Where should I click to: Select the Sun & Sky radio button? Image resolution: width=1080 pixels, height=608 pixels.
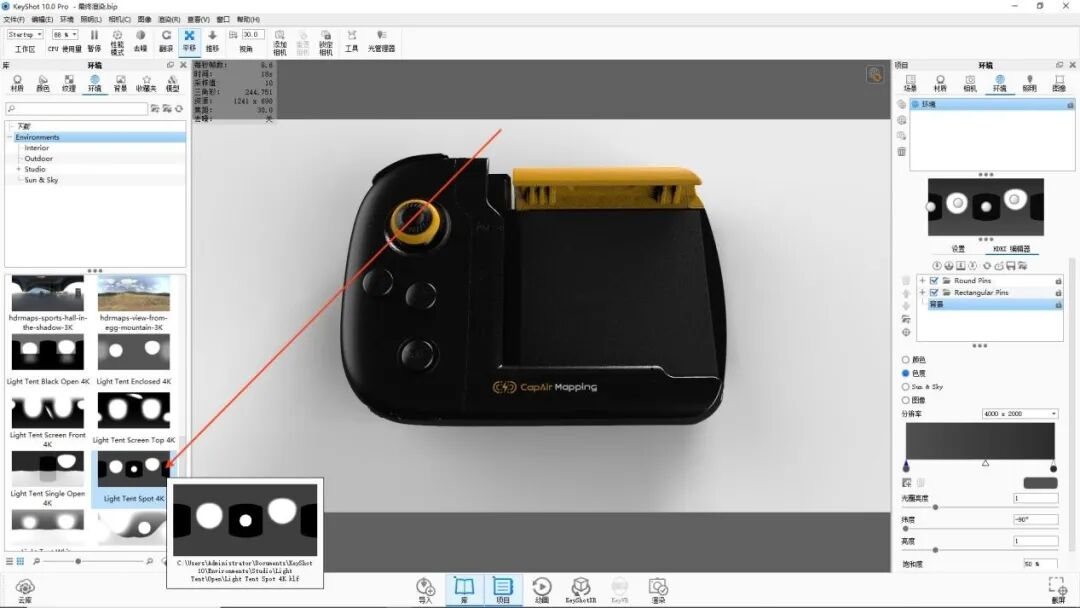pos(903,386)
